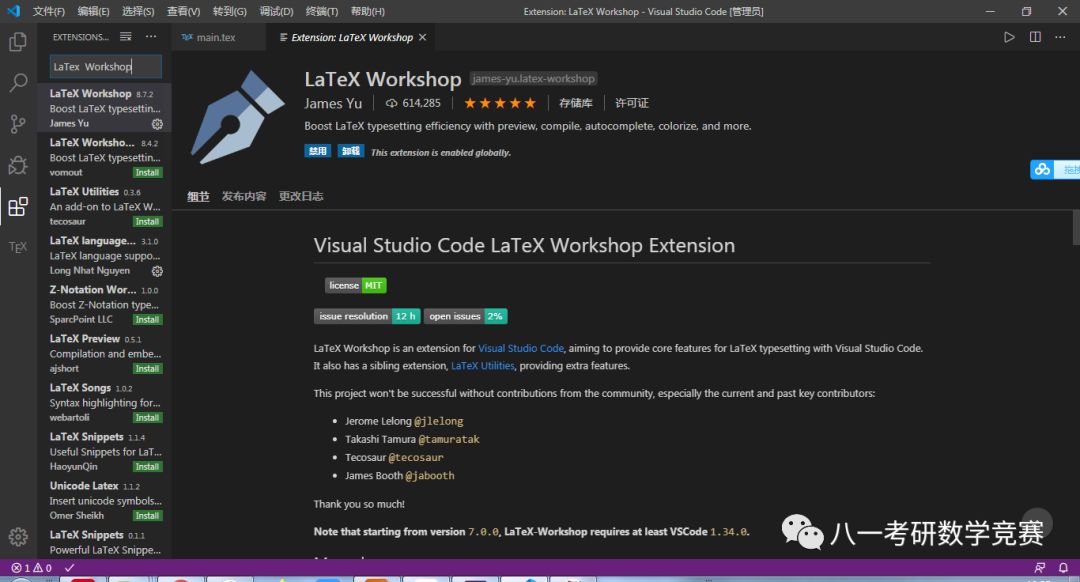This screenshot has width=1080, height=582.
Task: Clear extensions search results icon
Action: (125, 37)
